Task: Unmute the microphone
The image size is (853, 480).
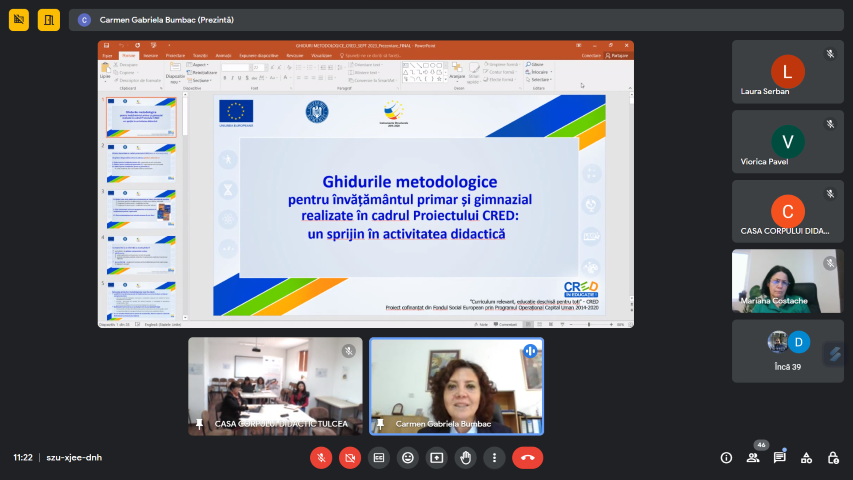Action: click(x=321, y=457)
